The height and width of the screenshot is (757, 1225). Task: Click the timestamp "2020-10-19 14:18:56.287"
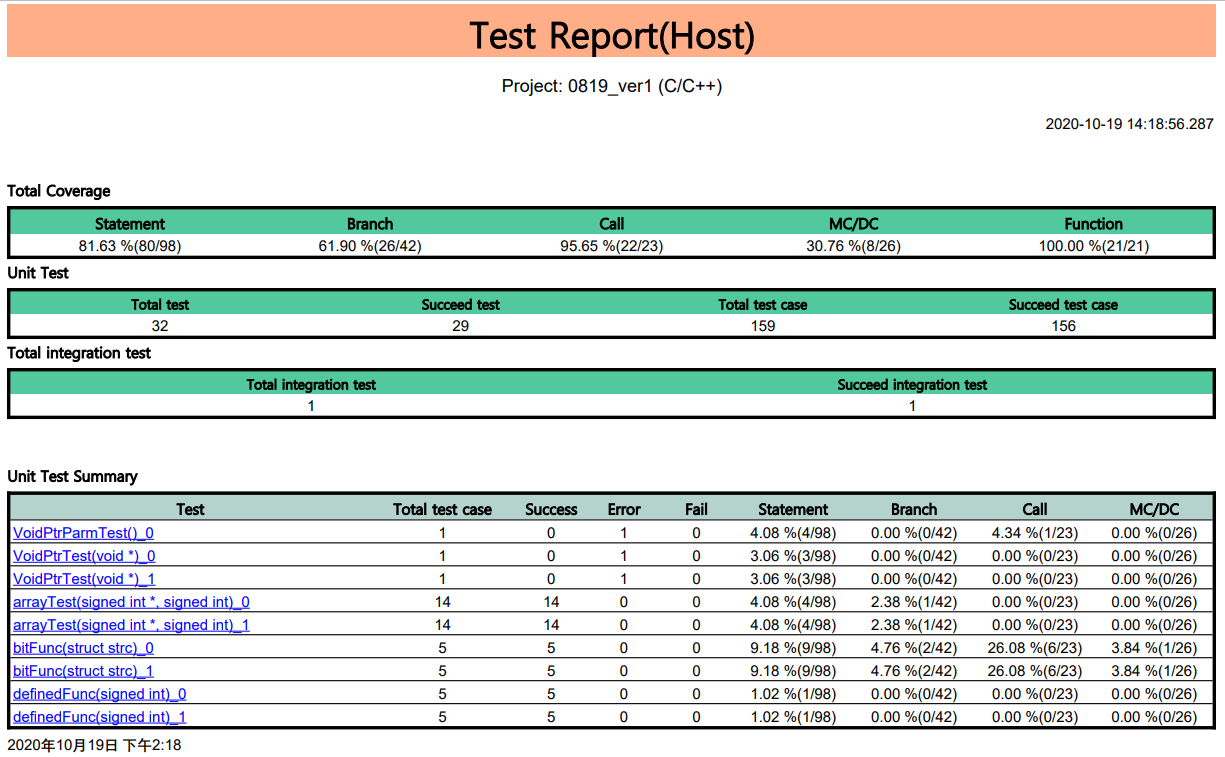[x=1129, y=125]
